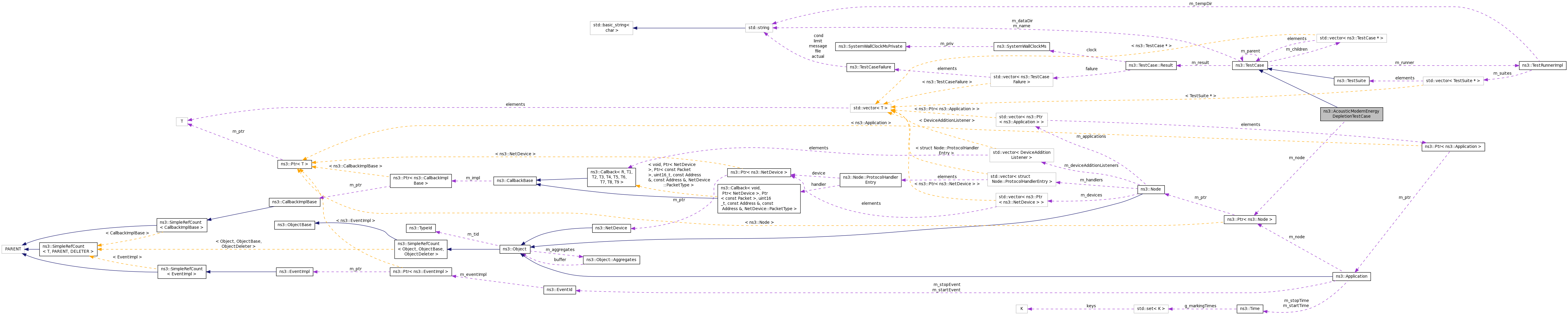Click the m_runner edge label
The height and width of the screenshot is (315, 1568).
[1404, 63]
